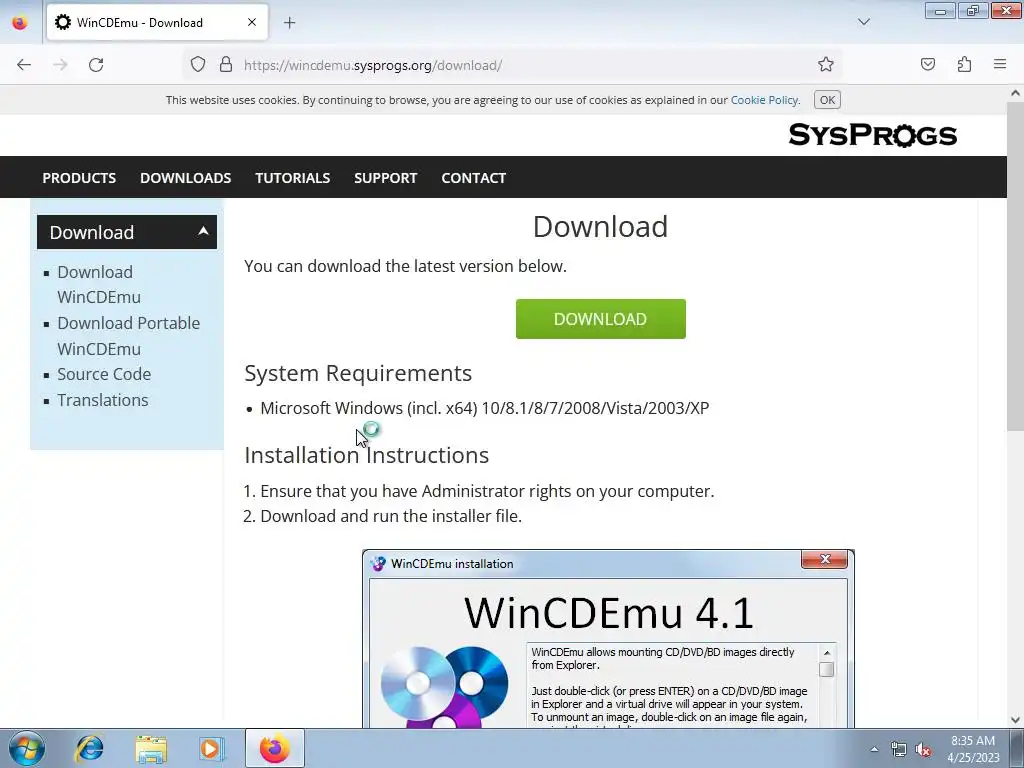Open the DOWNLOADS menu item

185,178
